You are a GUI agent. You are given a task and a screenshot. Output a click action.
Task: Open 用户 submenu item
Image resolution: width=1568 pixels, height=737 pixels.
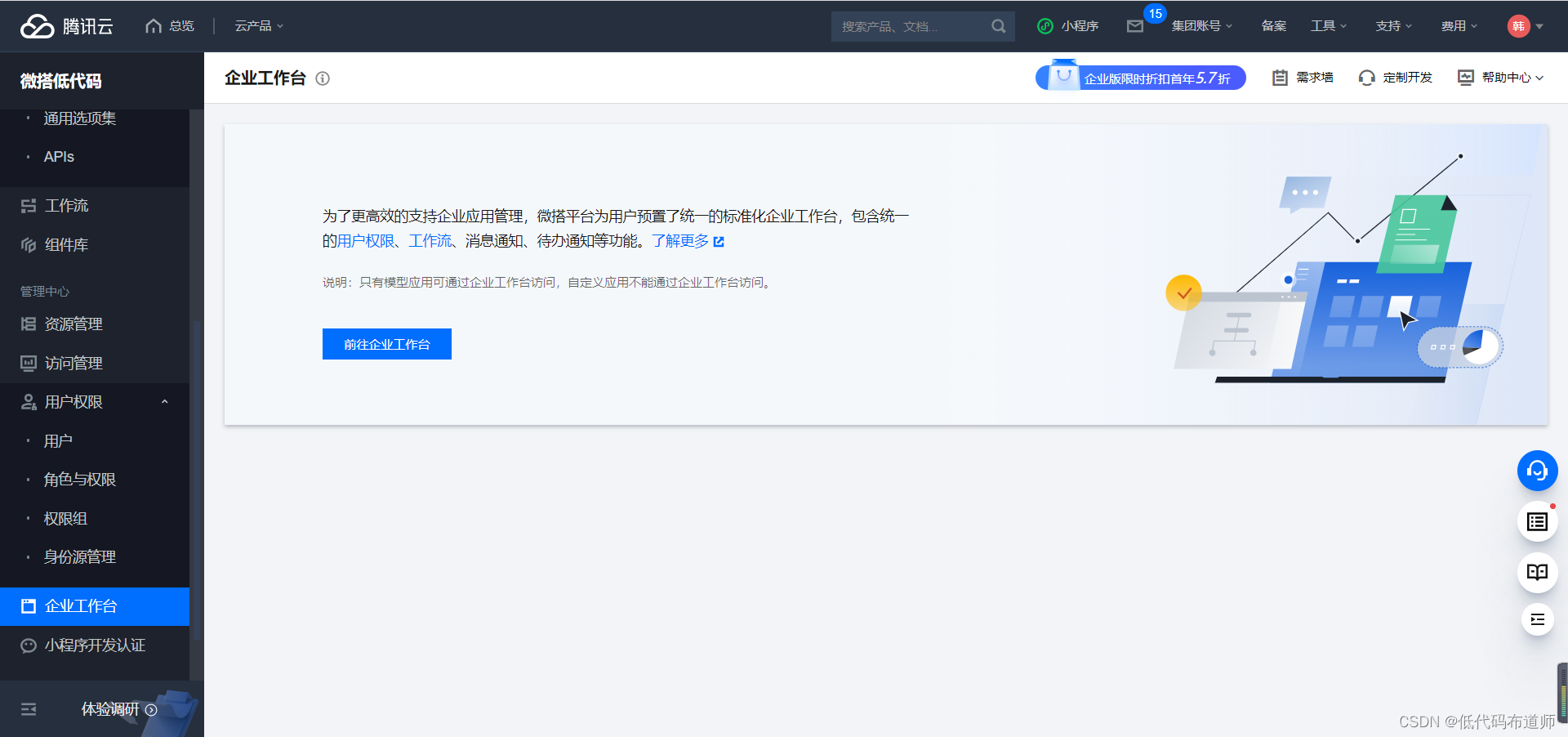[x=58, y=441]
